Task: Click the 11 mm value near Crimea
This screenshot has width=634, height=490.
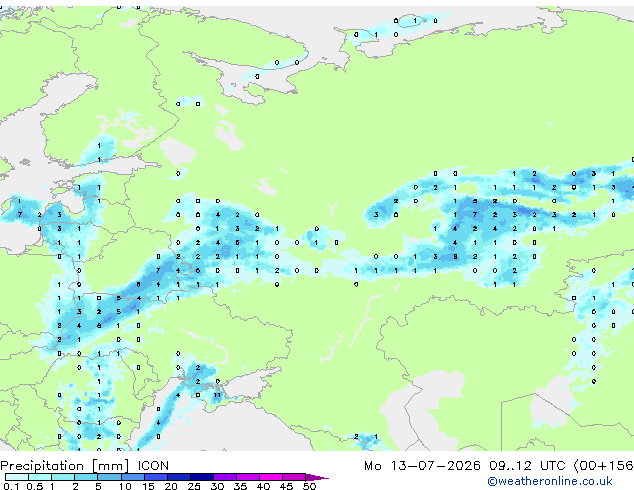Action: click(x=218, y=395)
